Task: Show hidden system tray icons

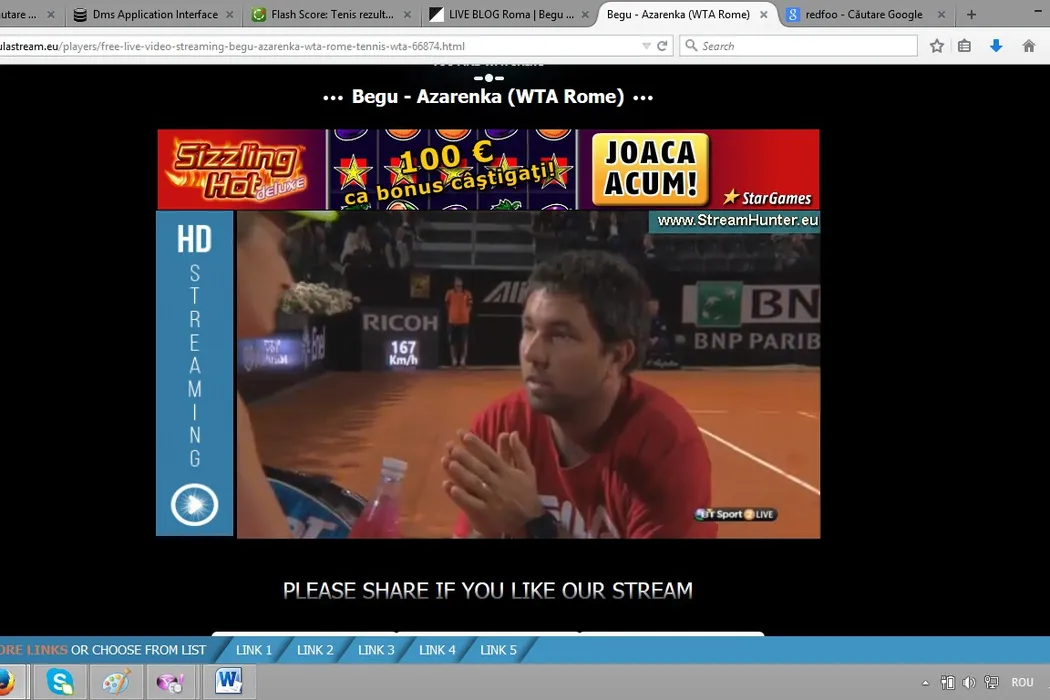Action: pyautogui.click(x=925, y=683)
